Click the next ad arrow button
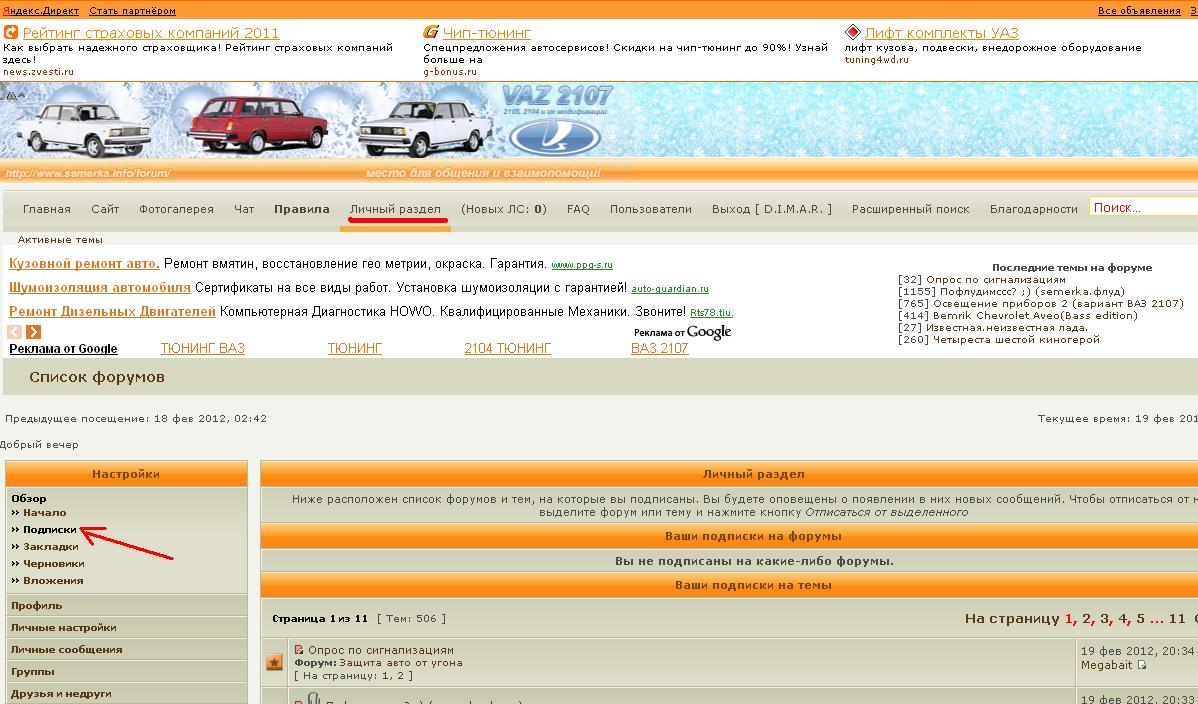 [x=34, y=332]
